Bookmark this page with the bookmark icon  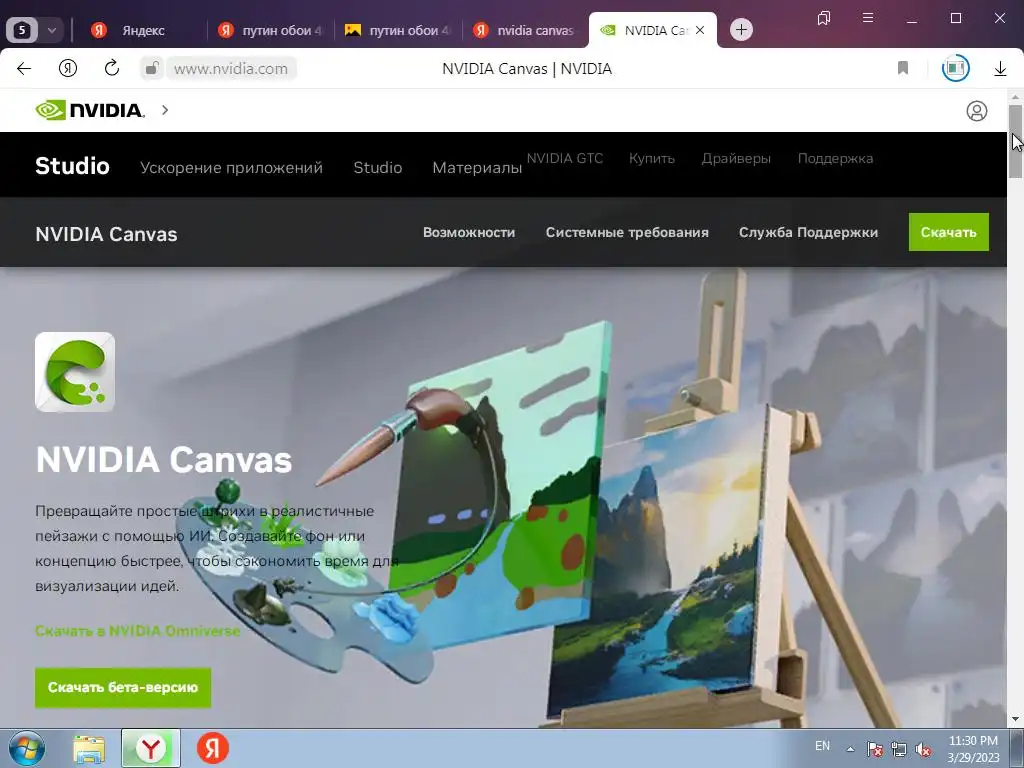pos(903,68)
